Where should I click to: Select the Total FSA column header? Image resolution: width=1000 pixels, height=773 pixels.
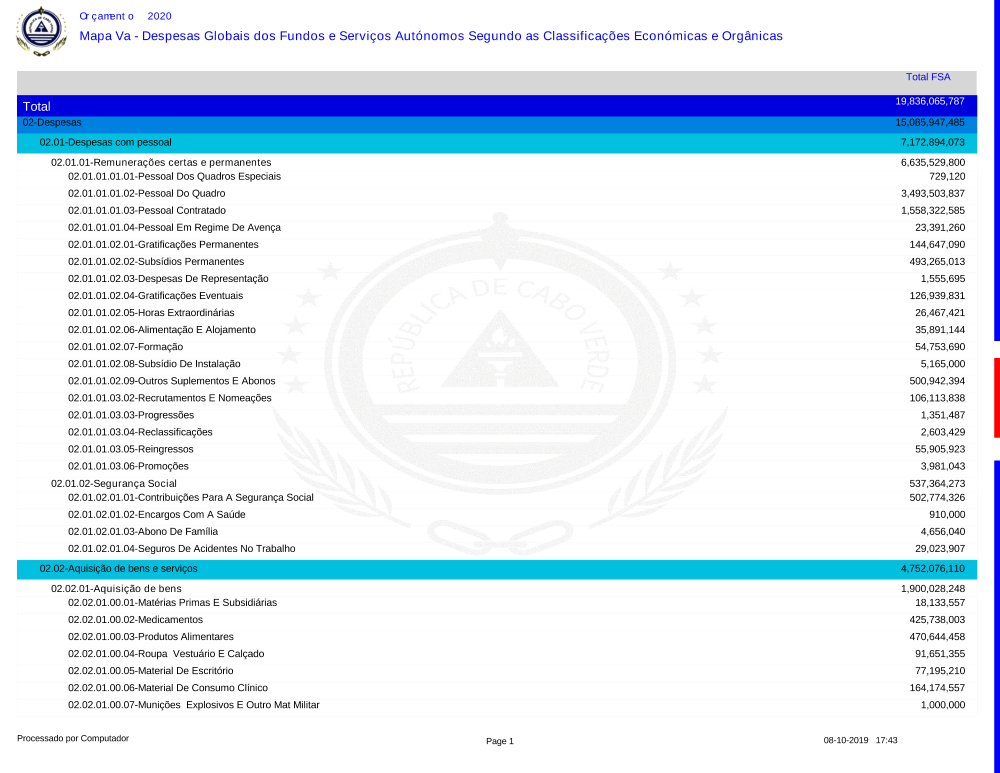coord(927,77)
